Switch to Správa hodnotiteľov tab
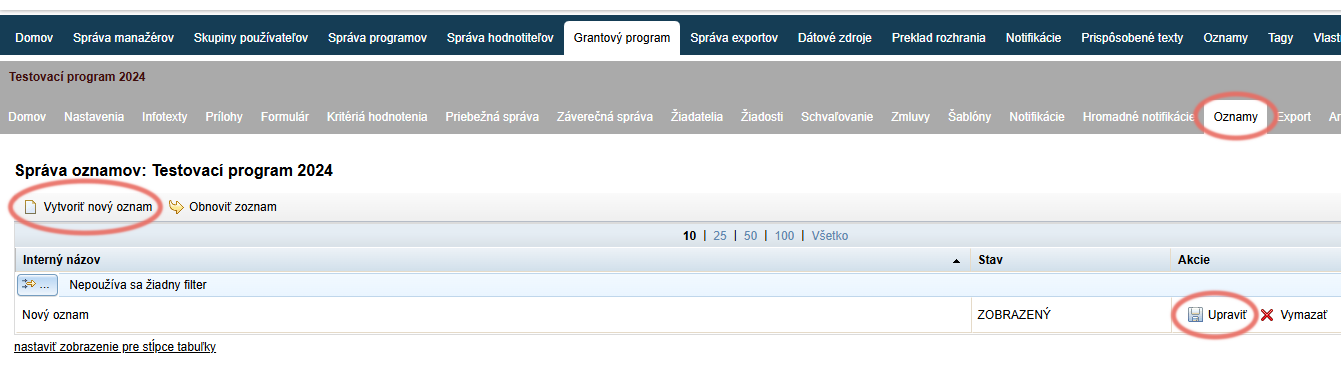This screenshot has height=366, width=1341. point(500,38)
